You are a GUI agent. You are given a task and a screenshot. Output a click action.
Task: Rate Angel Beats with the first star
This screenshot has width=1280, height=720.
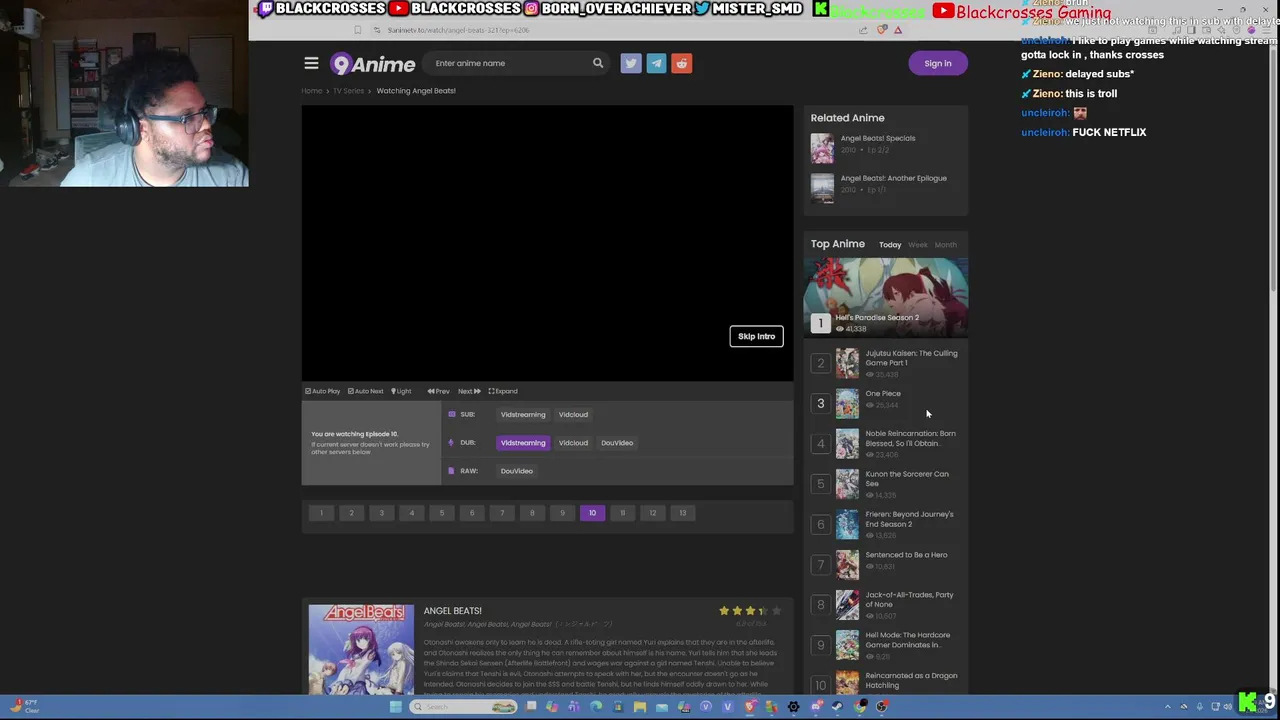[x=724, y=610]
